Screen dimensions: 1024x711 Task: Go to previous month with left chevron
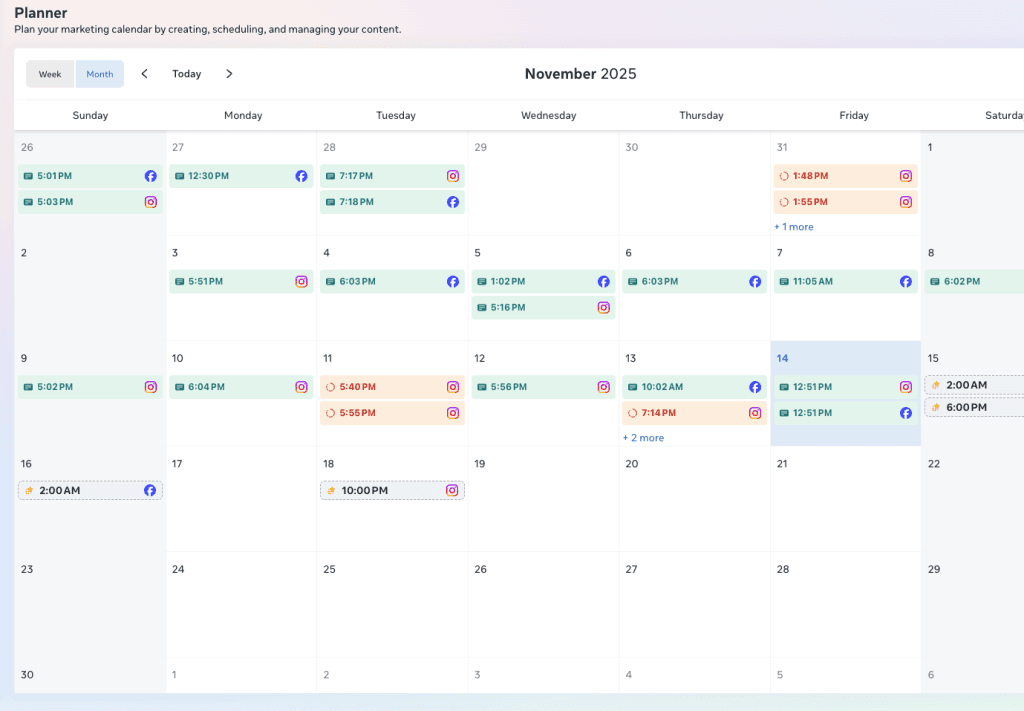tap(144, 74)
